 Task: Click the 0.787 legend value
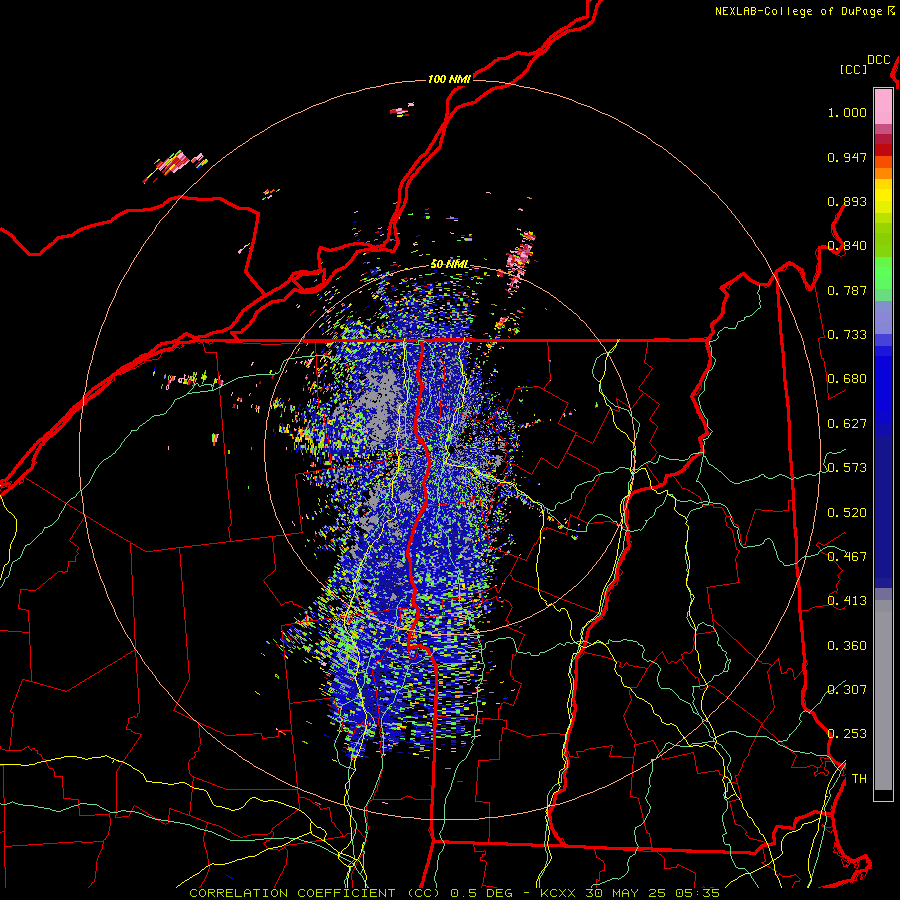click(847, 290)
